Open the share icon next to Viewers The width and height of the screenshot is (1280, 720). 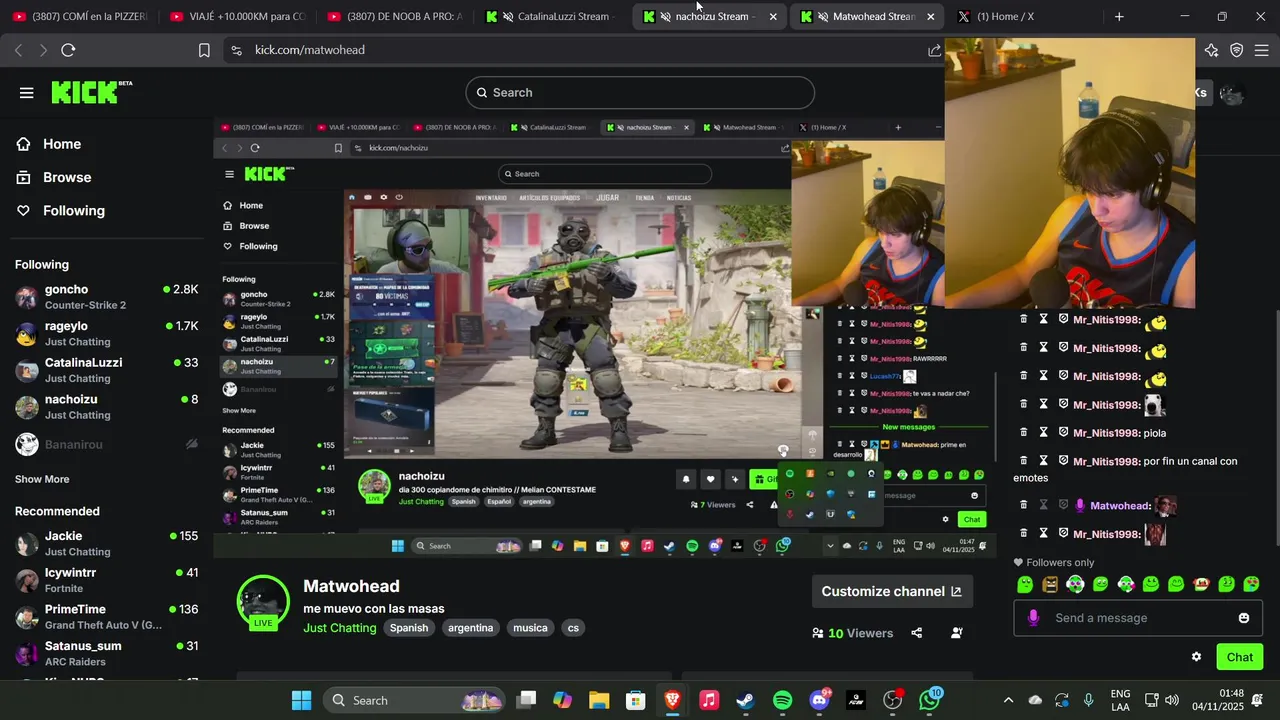pyautogui.click(x=917, y=633)
